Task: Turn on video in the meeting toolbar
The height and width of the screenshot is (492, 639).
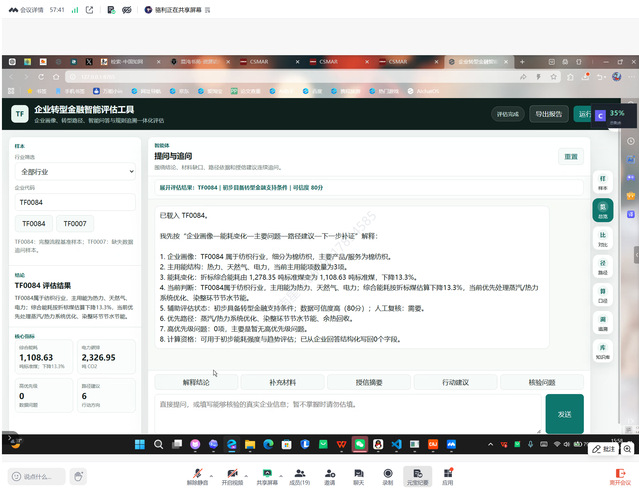Action: coord(232,476)
